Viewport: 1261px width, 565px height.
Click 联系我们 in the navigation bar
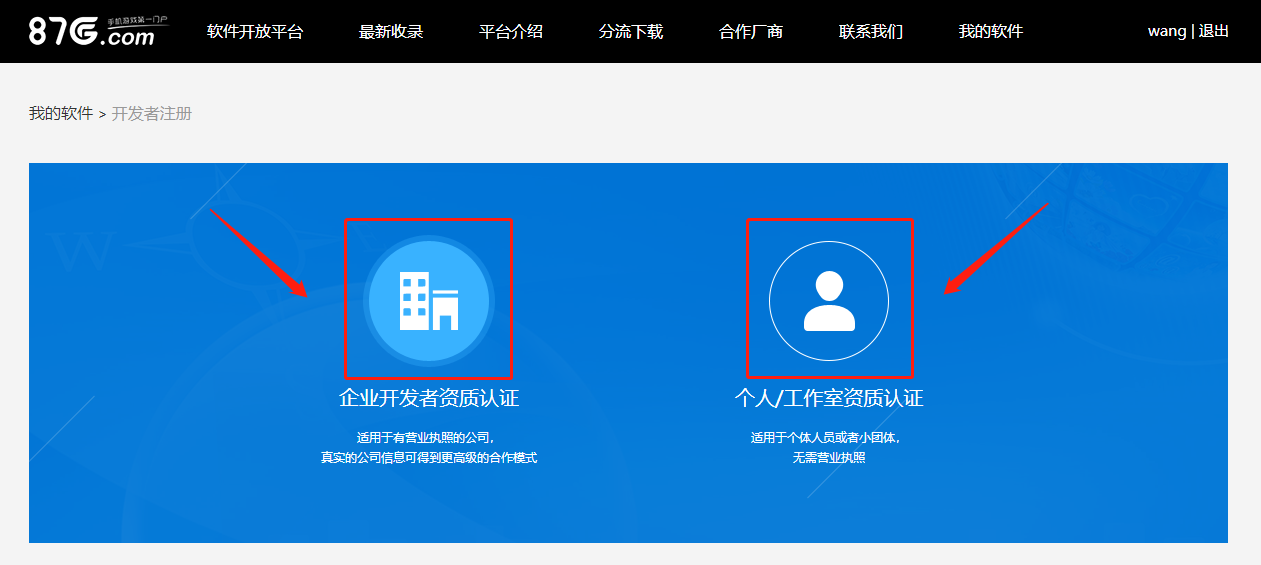click(x=871, y=31)
